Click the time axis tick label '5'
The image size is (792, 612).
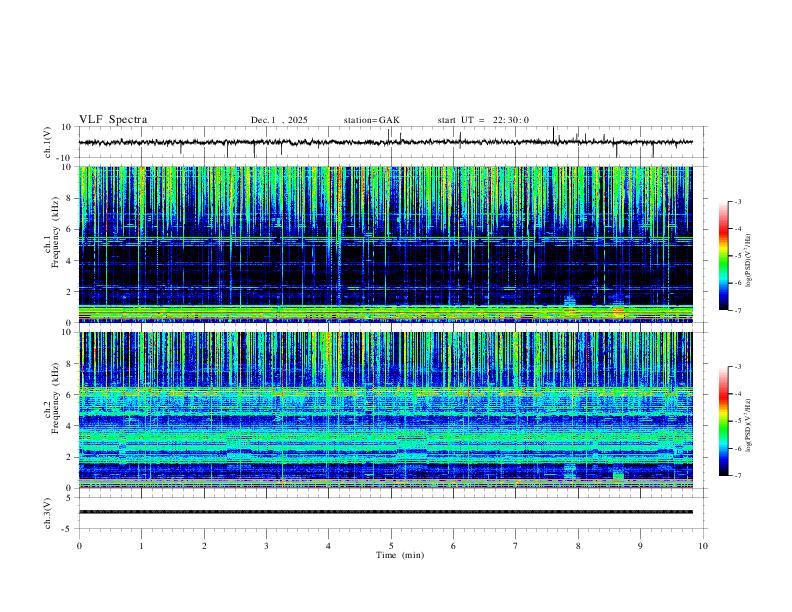point(391,546)
